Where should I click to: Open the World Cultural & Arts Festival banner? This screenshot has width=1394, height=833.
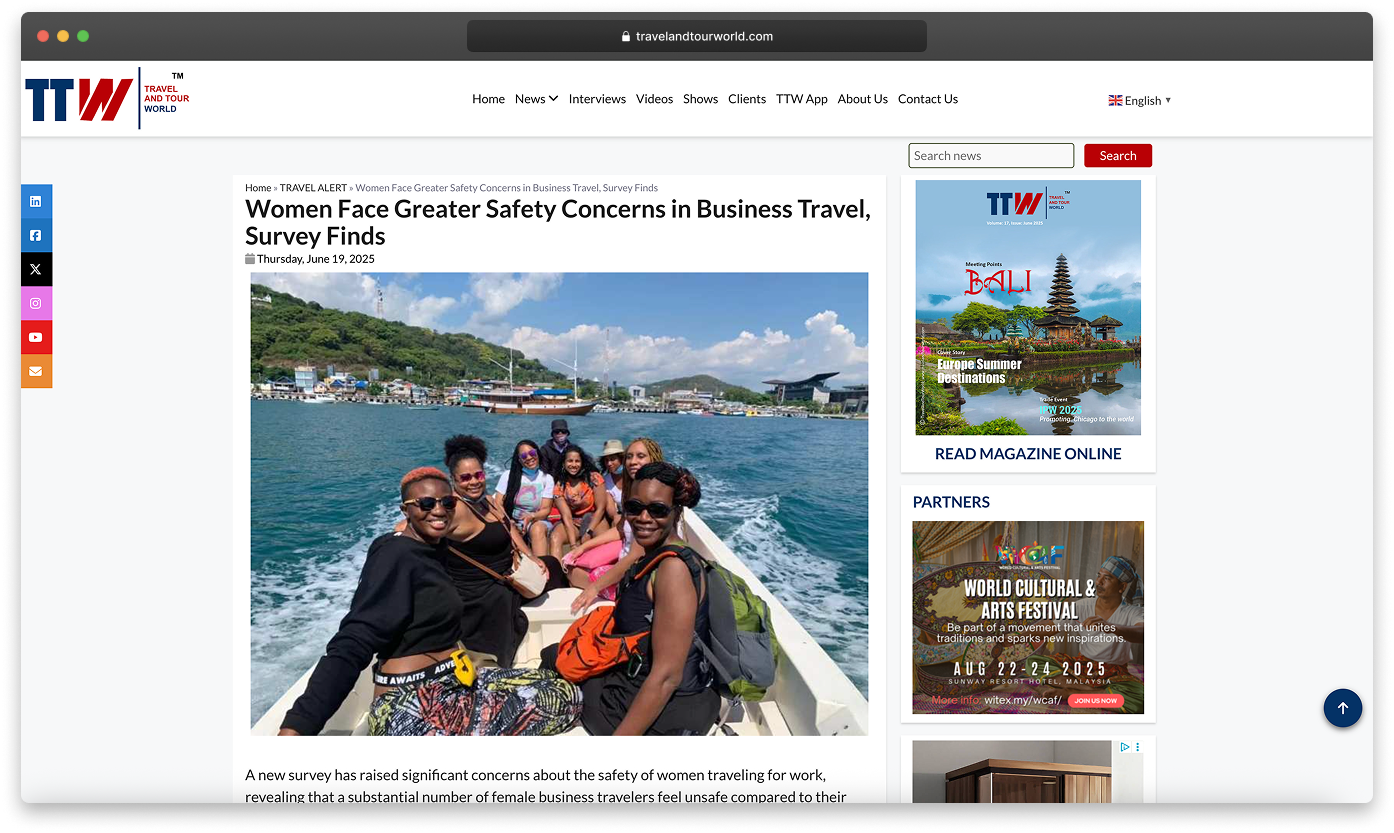(1028, 617)
